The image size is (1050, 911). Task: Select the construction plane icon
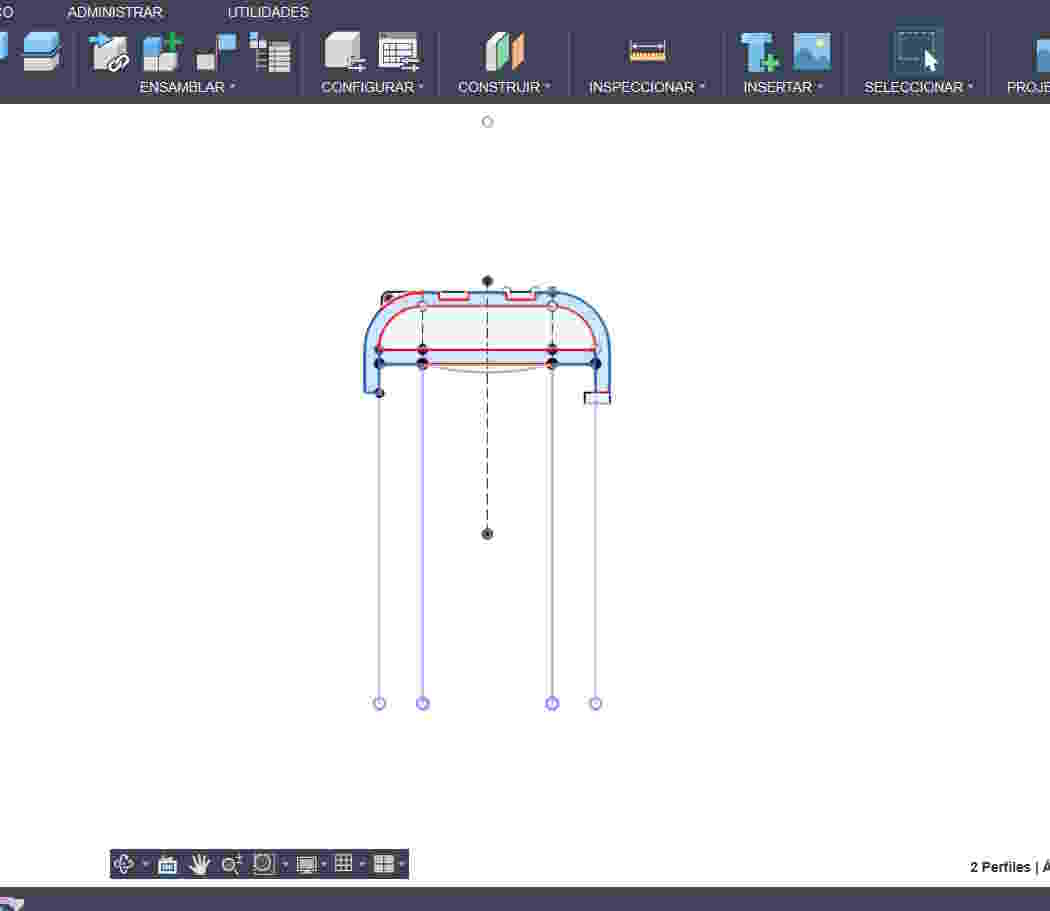[x=505, y=52]
